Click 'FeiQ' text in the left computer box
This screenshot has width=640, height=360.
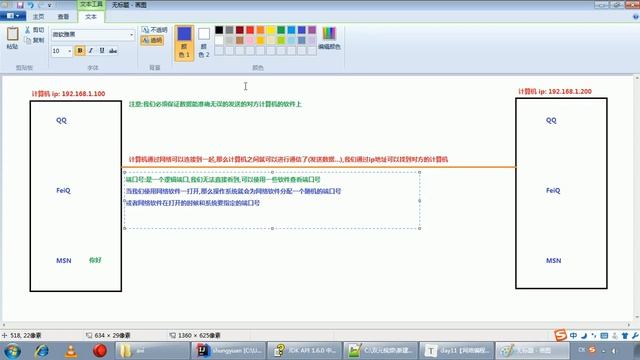coord(63,191)
